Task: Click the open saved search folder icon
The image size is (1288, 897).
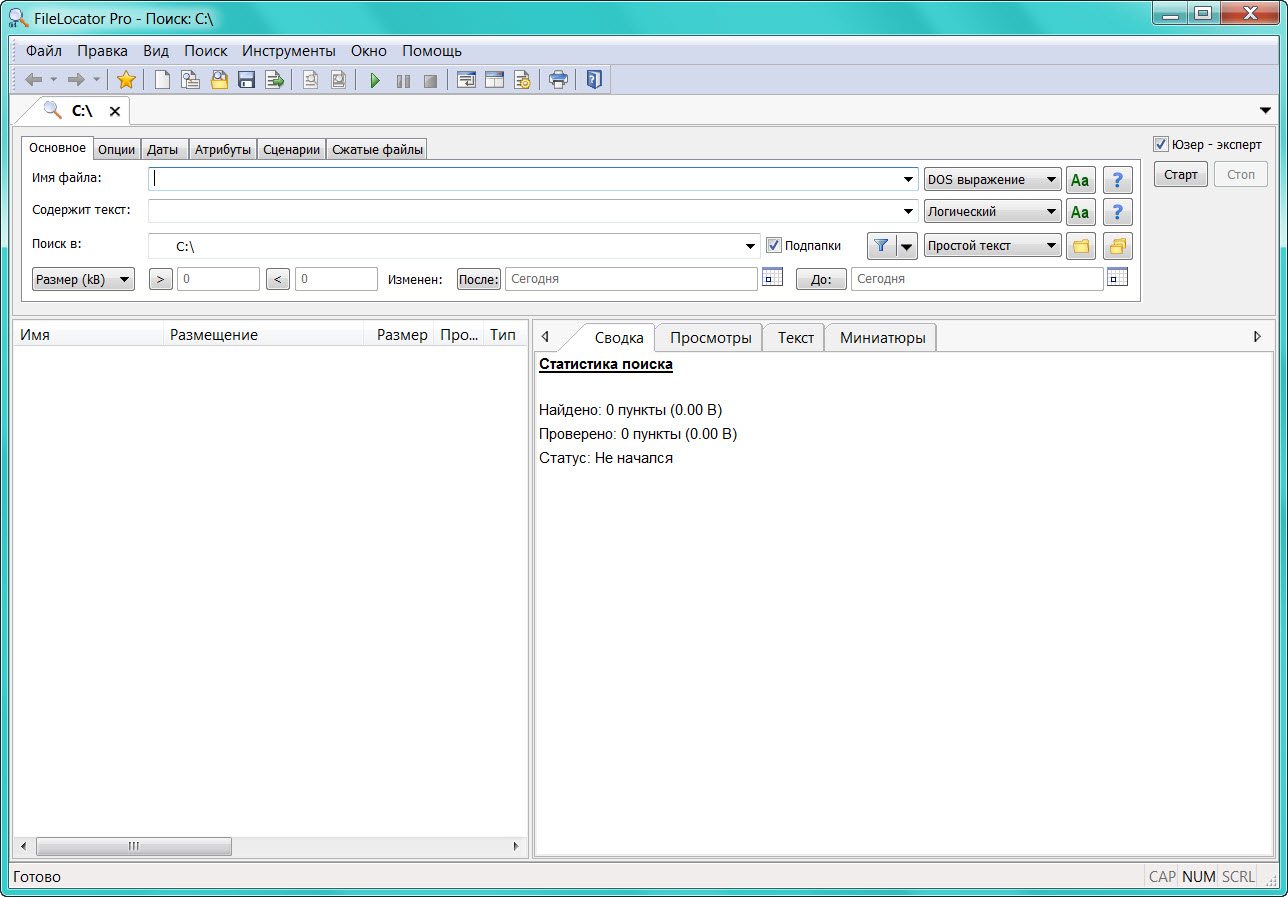Action: coord(219,80)
